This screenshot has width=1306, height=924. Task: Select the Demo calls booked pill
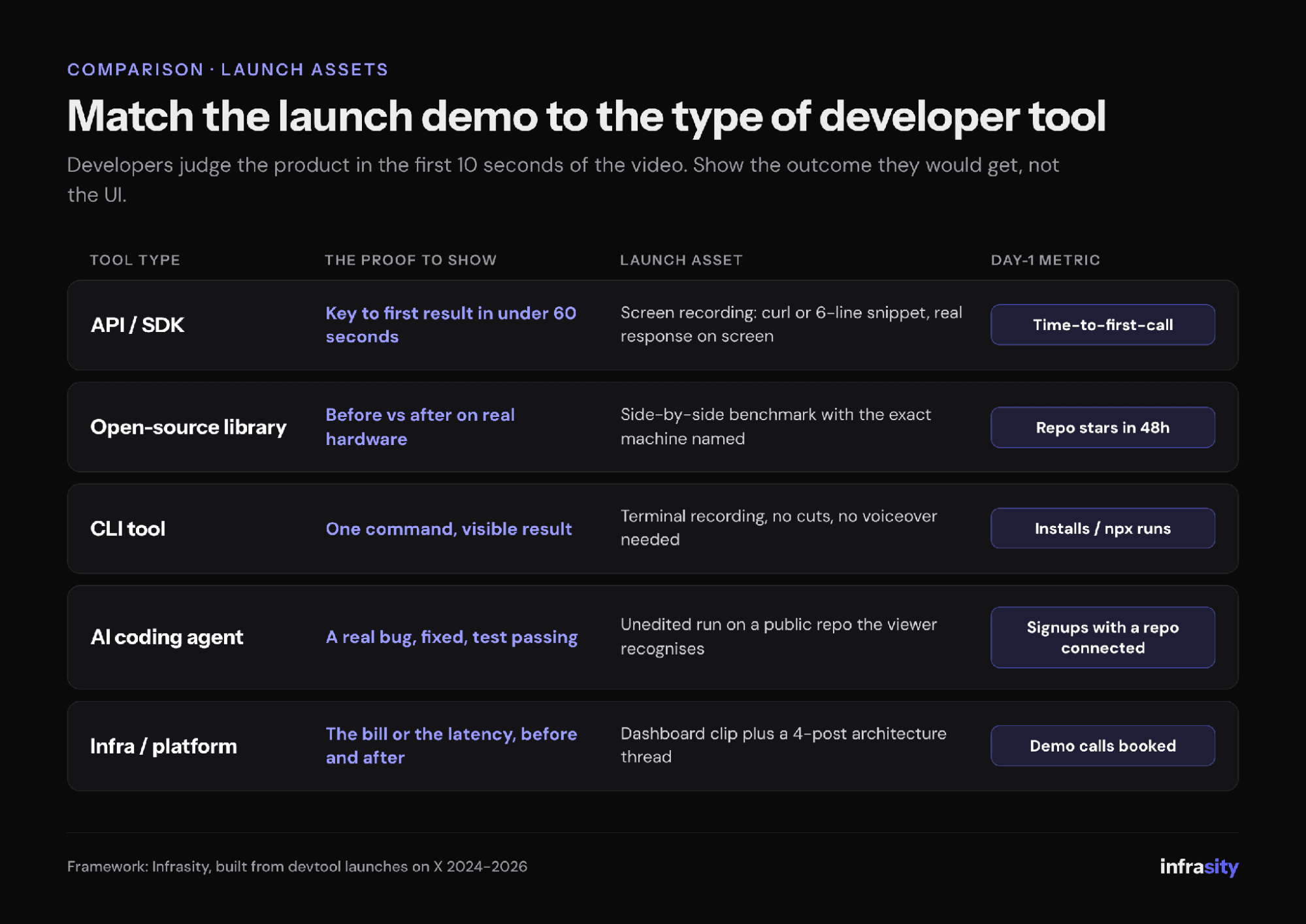[x=1102, y=746]
